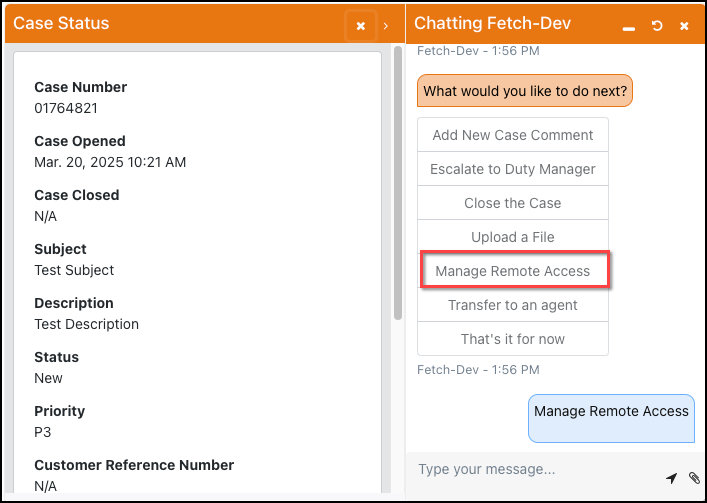
Task: Click the priority value P3
Action: pyautogui.click(x=43, y=432)
